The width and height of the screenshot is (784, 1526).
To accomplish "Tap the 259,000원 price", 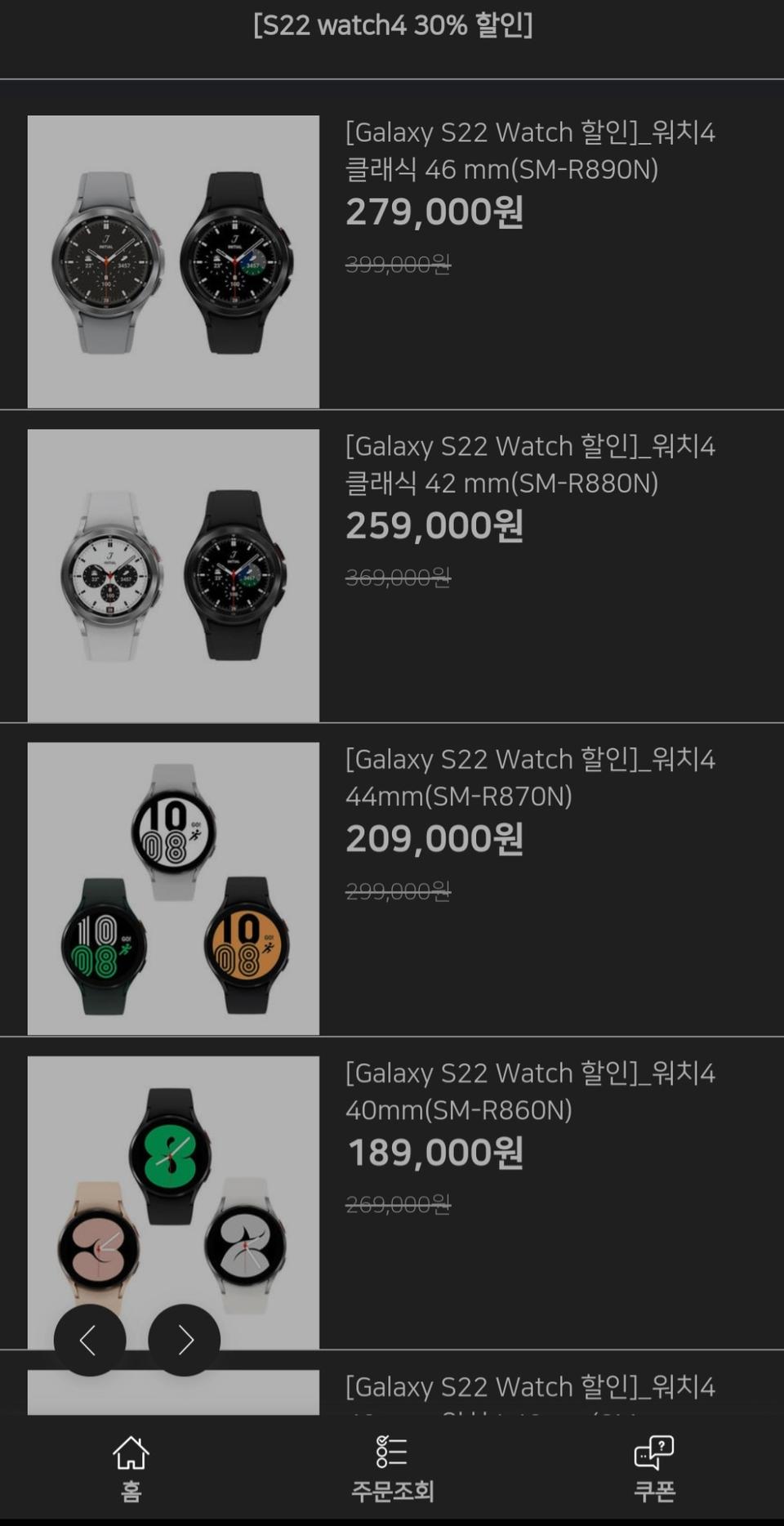I will [434, 526].
